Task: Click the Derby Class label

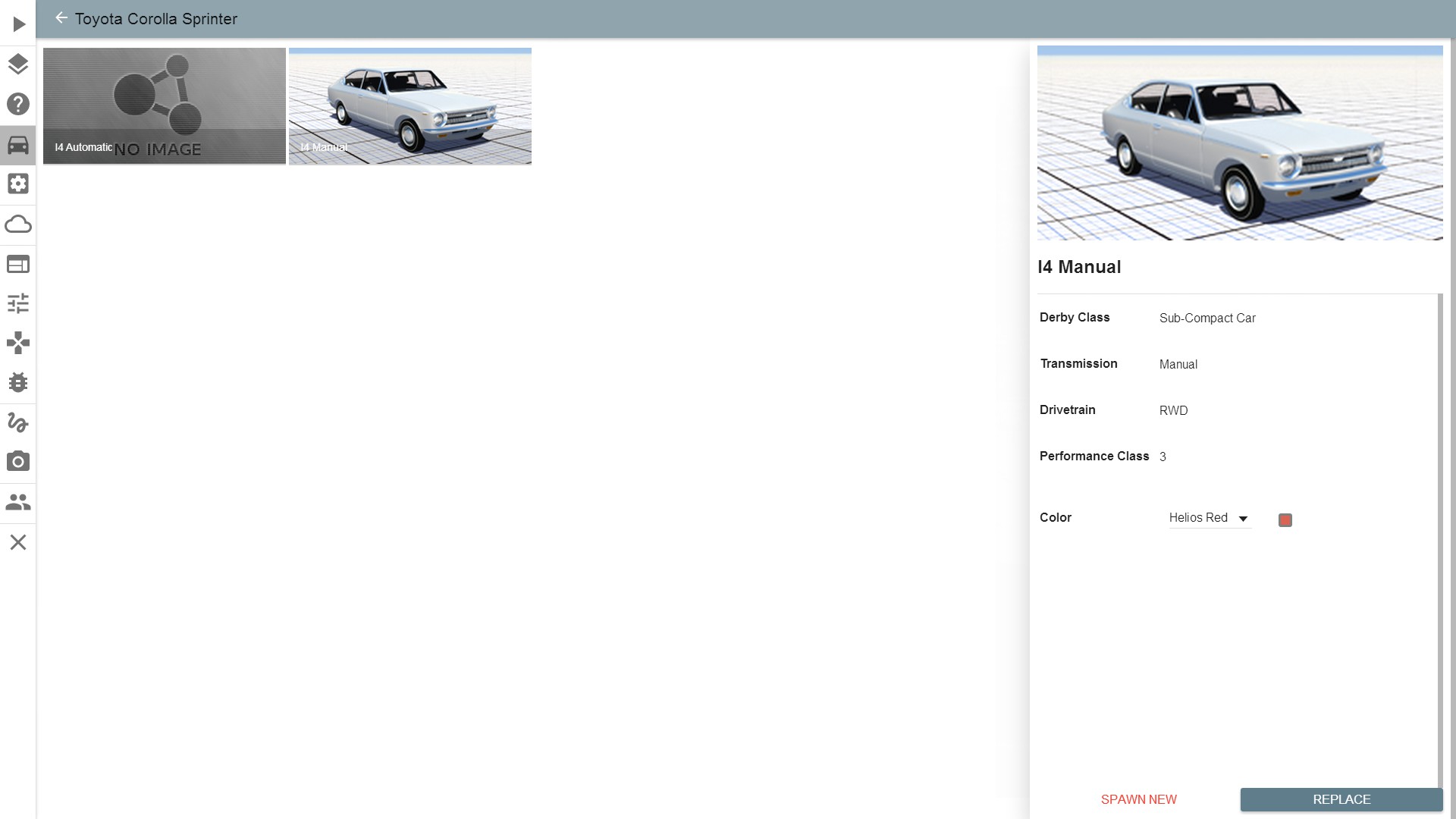Action: 1075,318
